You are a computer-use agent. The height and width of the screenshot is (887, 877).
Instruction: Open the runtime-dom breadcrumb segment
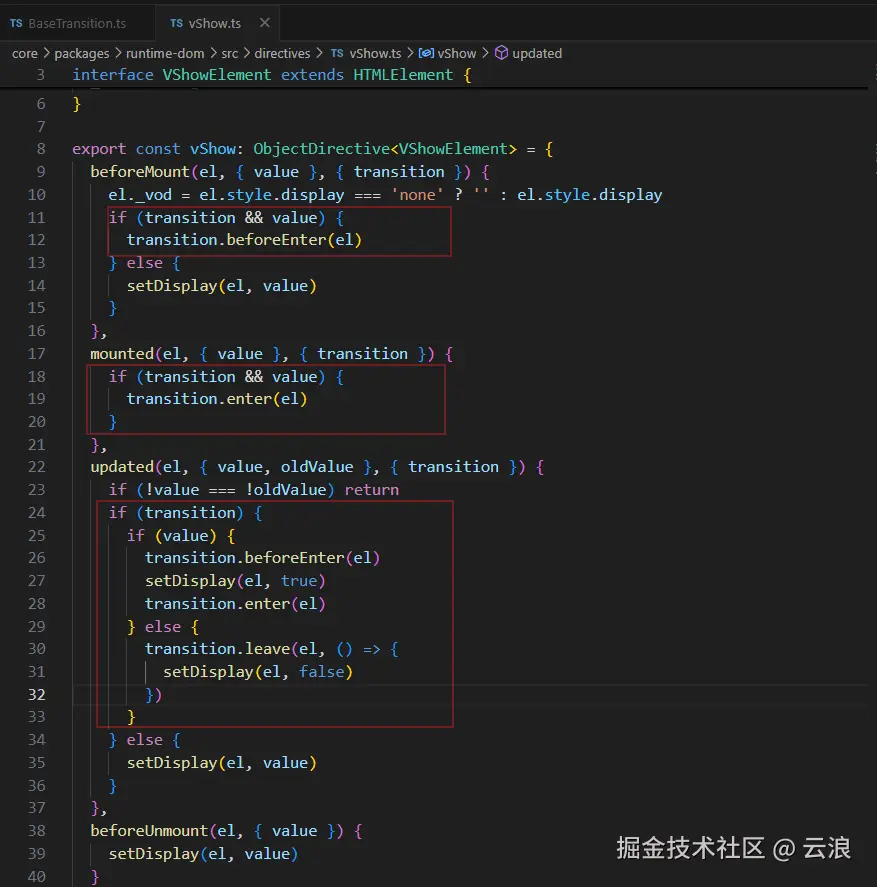click(165, 53)
